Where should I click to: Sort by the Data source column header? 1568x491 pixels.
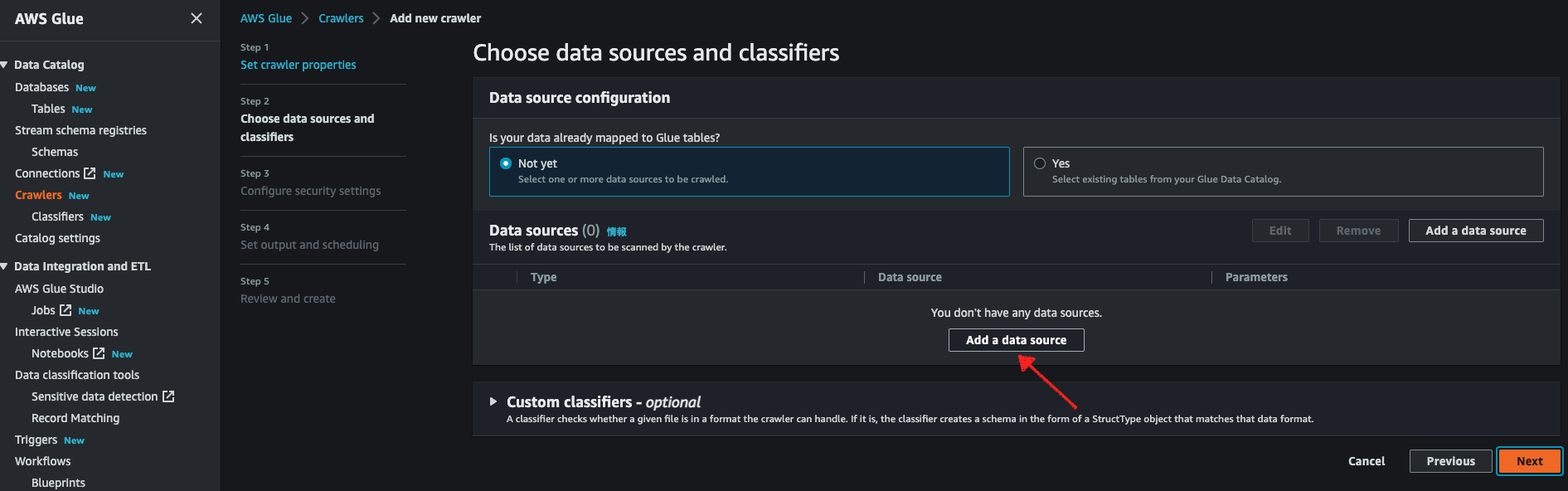tap(910, 277)
